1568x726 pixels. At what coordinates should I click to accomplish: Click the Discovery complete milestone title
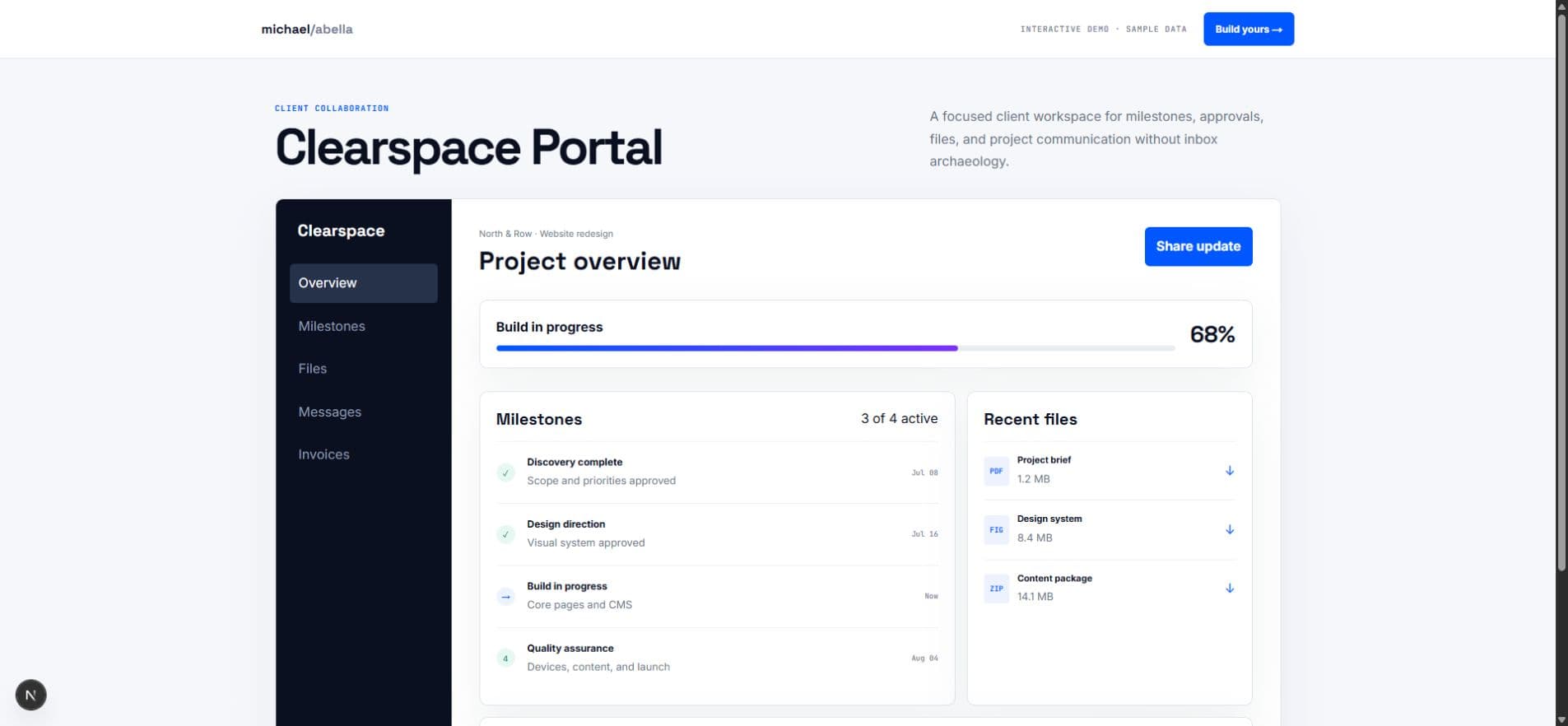[x=575, y=462]
